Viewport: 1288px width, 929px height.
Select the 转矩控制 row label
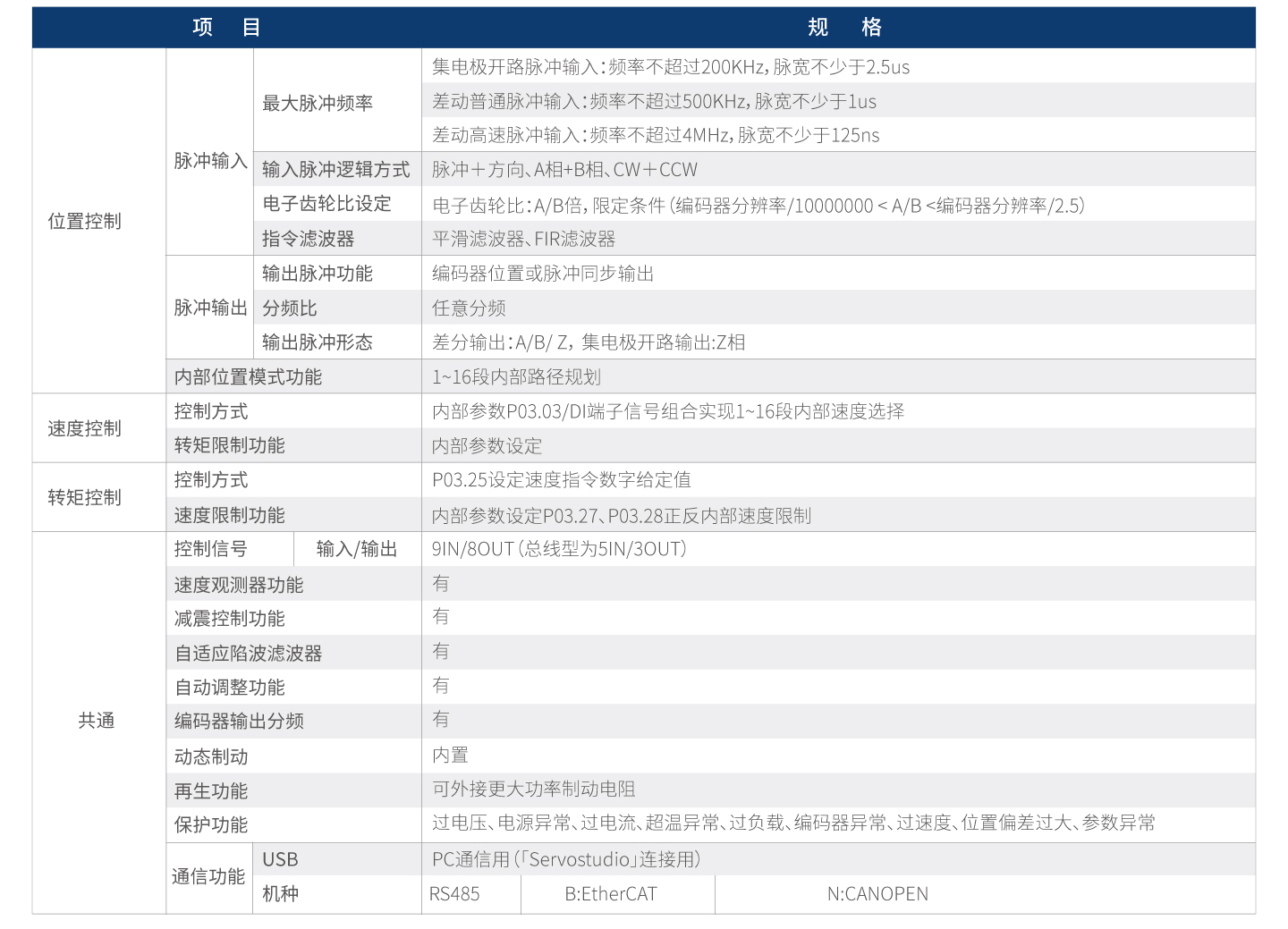click(84, 497)
